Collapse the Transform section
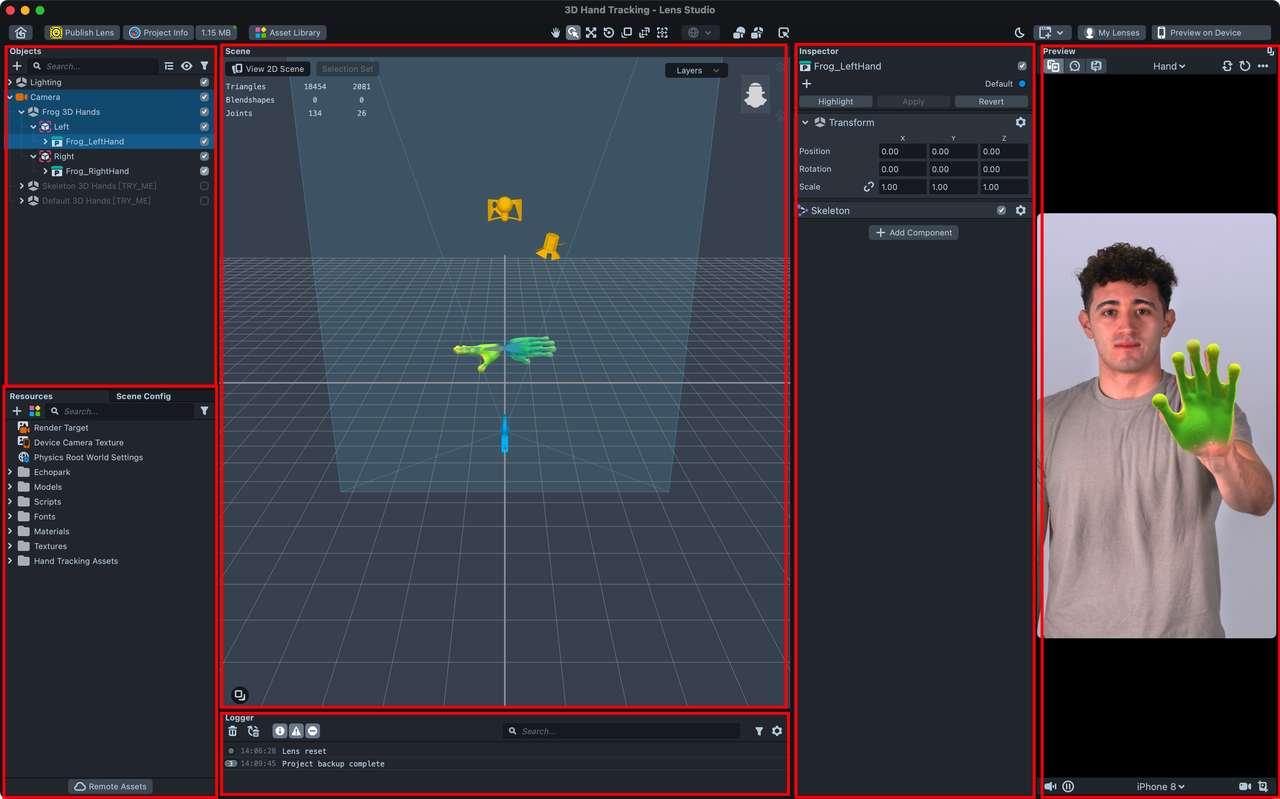Viewport: 1280px width, 799px height. click(x=805, y=122)
